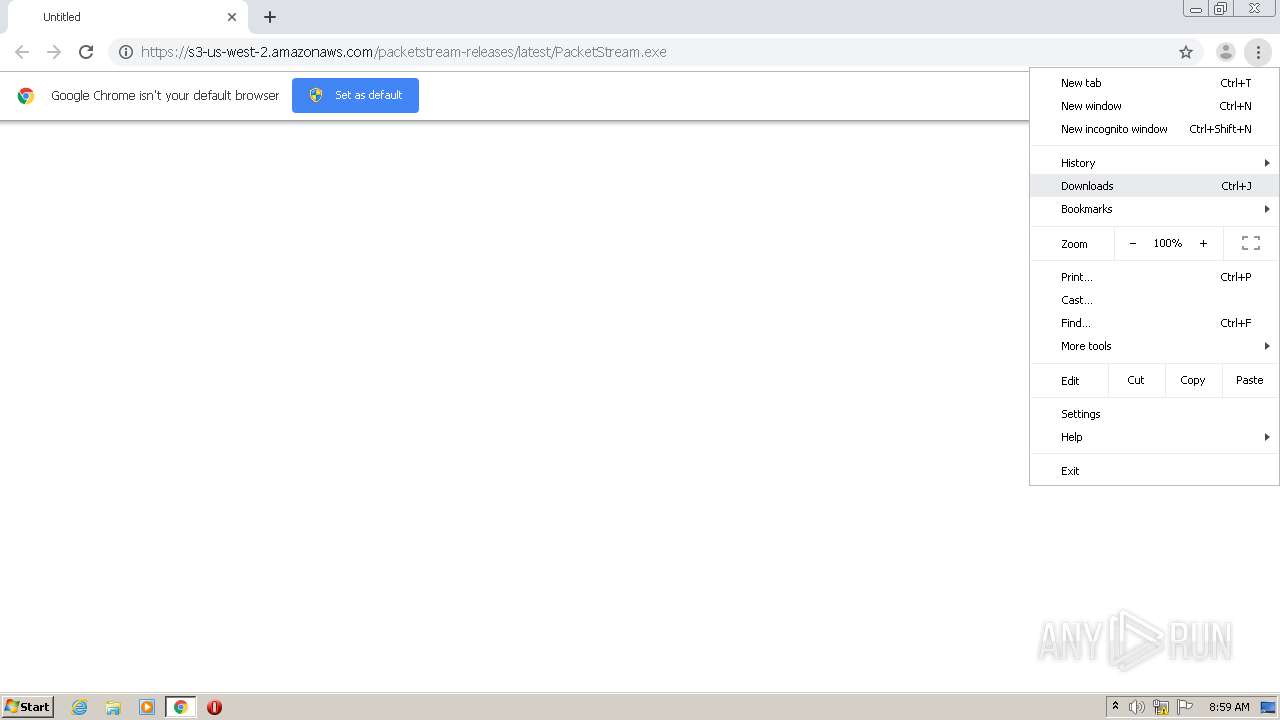Open the volume speaker tray icon

1137,707
